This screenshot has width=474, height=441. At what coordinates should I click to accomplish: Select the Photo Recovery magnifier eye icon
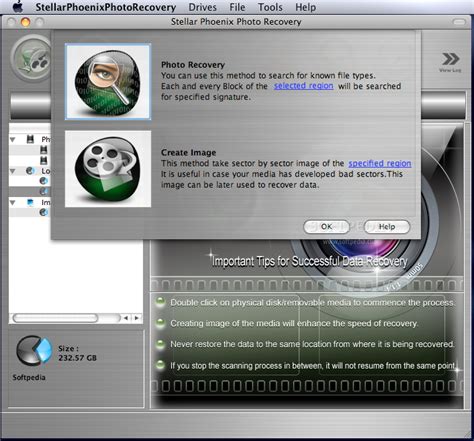coord(108,81)
